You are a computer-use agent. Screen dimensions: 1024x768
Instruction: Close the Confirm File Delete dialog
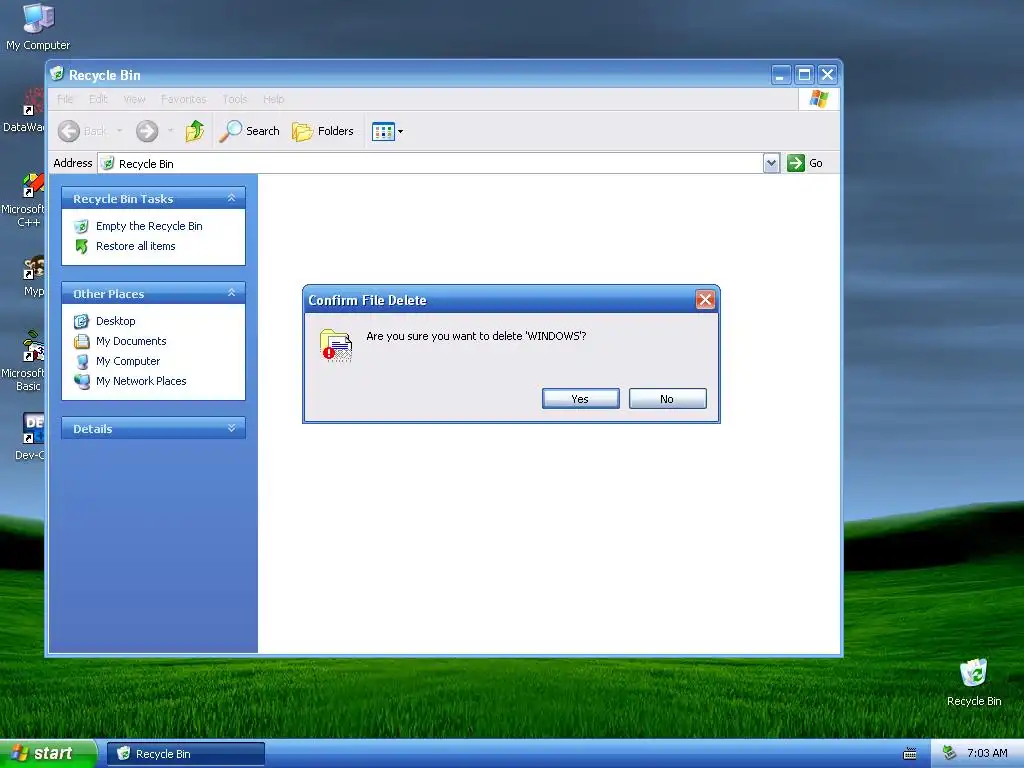pyautogui.click(x=705, y=300)
